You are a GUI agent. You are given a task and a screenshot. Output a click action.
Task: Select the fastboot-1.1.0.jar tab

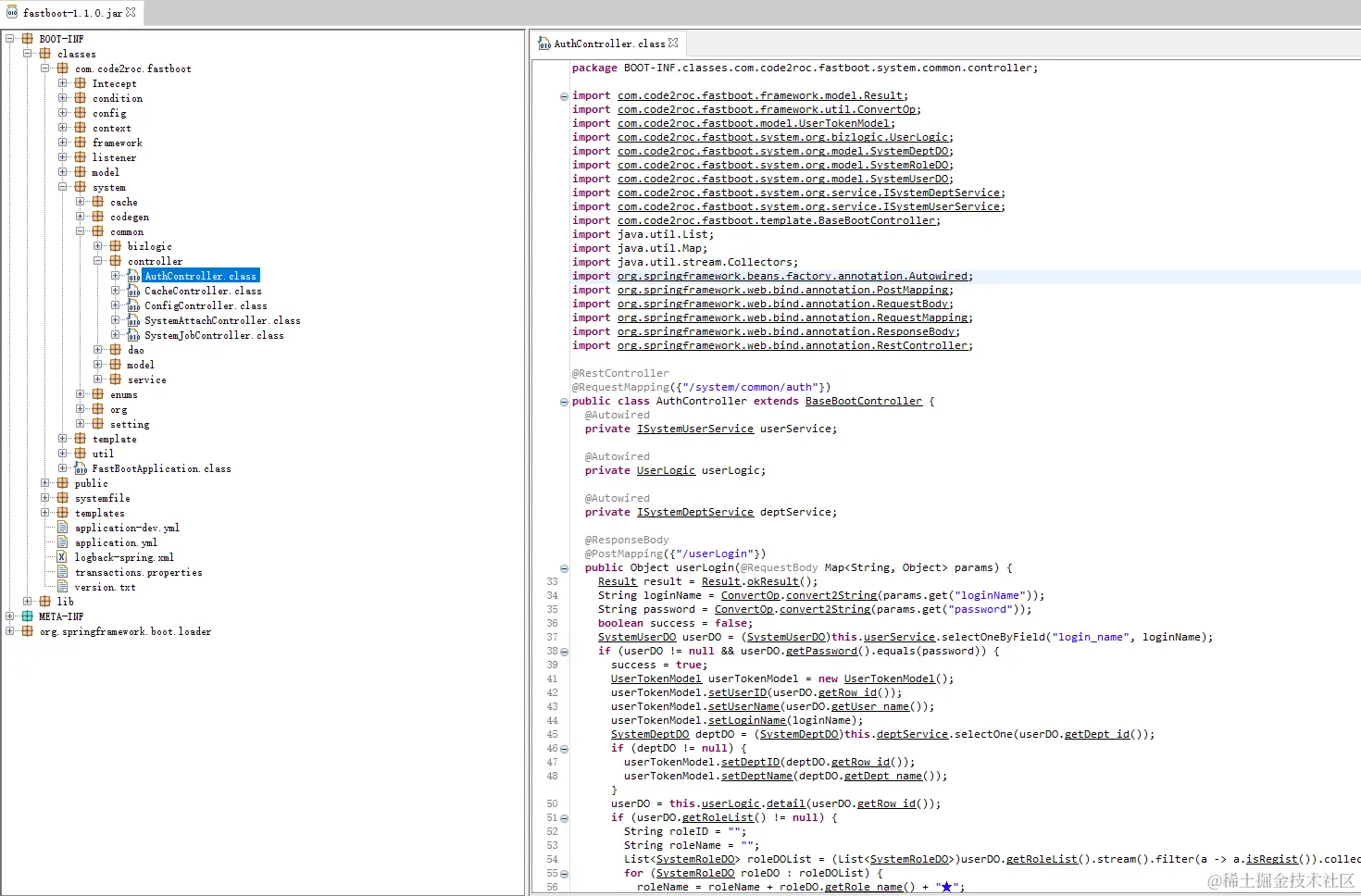pos(70,13)
